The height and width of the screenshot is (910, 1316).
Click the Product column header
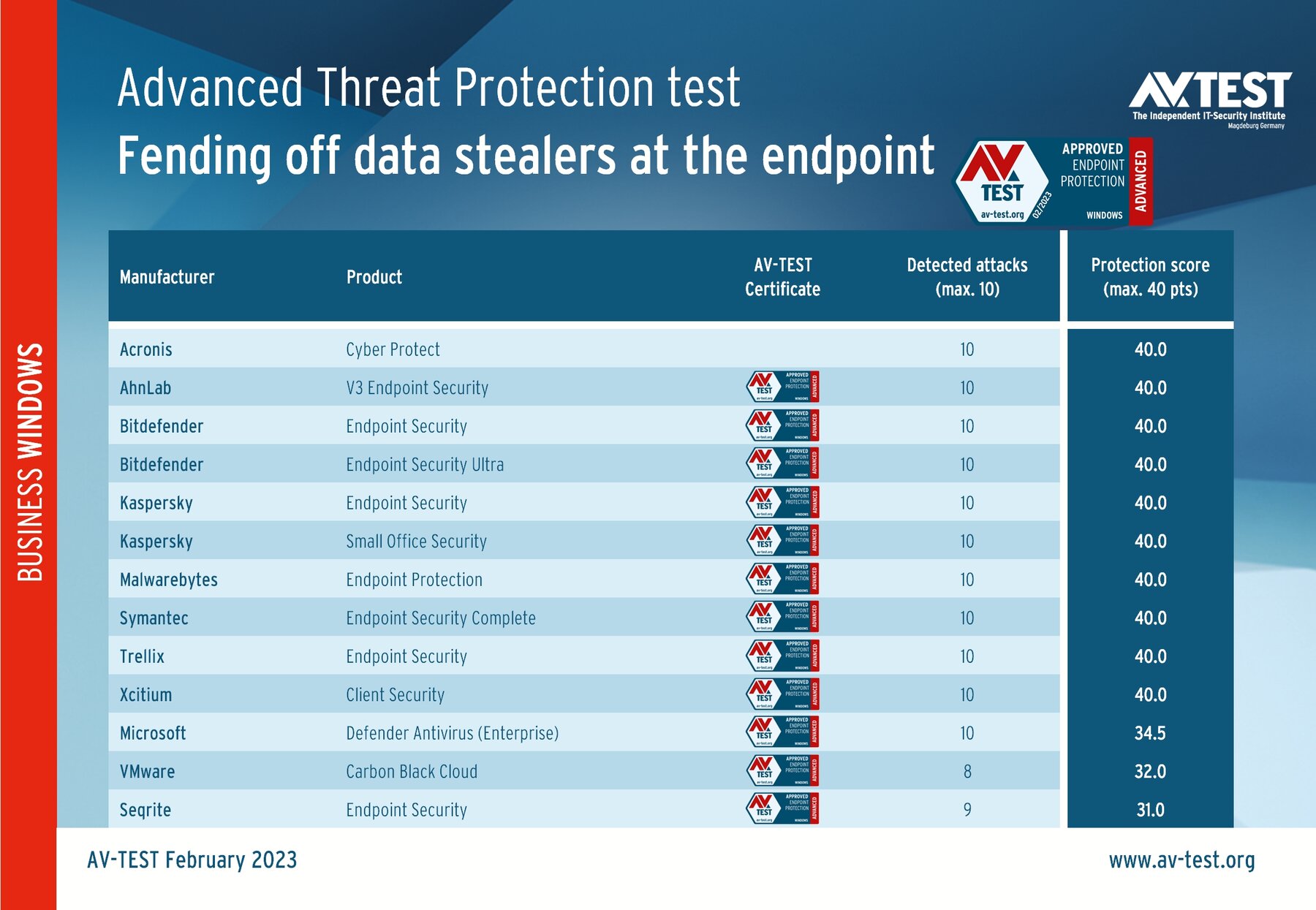tap(374, 277)
